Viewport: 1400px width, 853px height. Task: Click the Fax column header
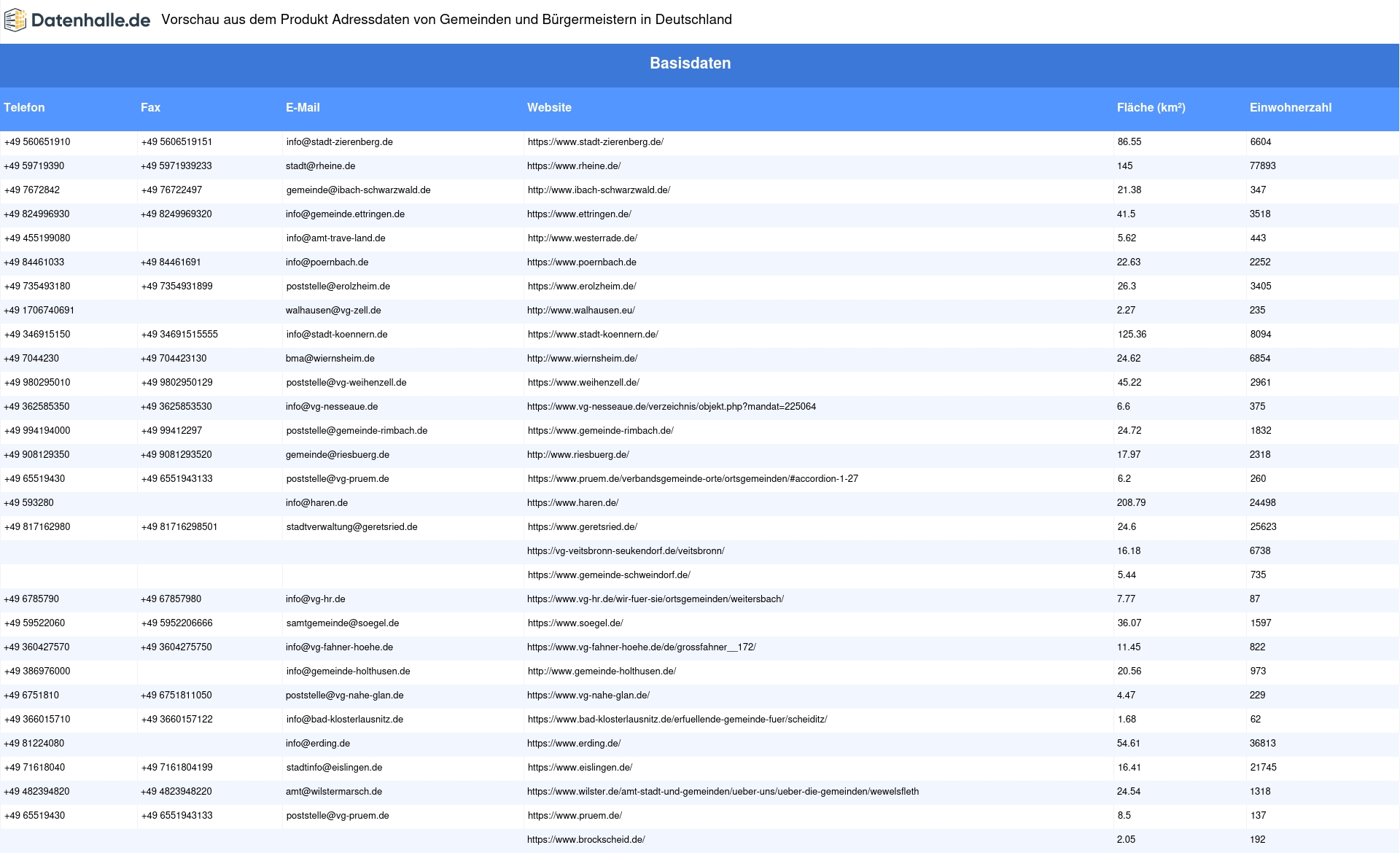[150, 108]
